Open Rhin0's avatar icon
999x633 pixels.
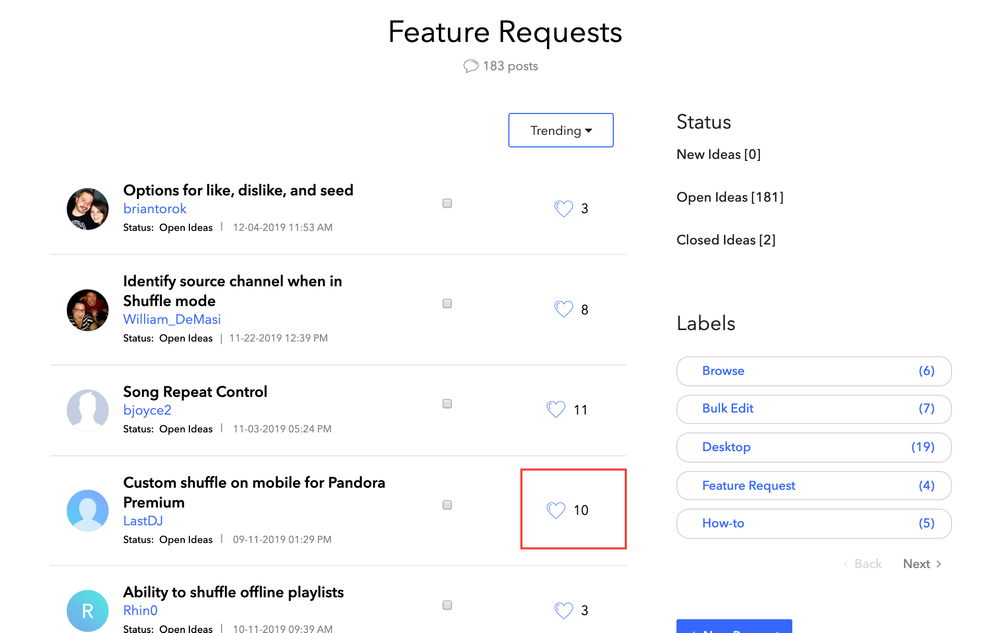pyautogui.click(x=88, y=610)
